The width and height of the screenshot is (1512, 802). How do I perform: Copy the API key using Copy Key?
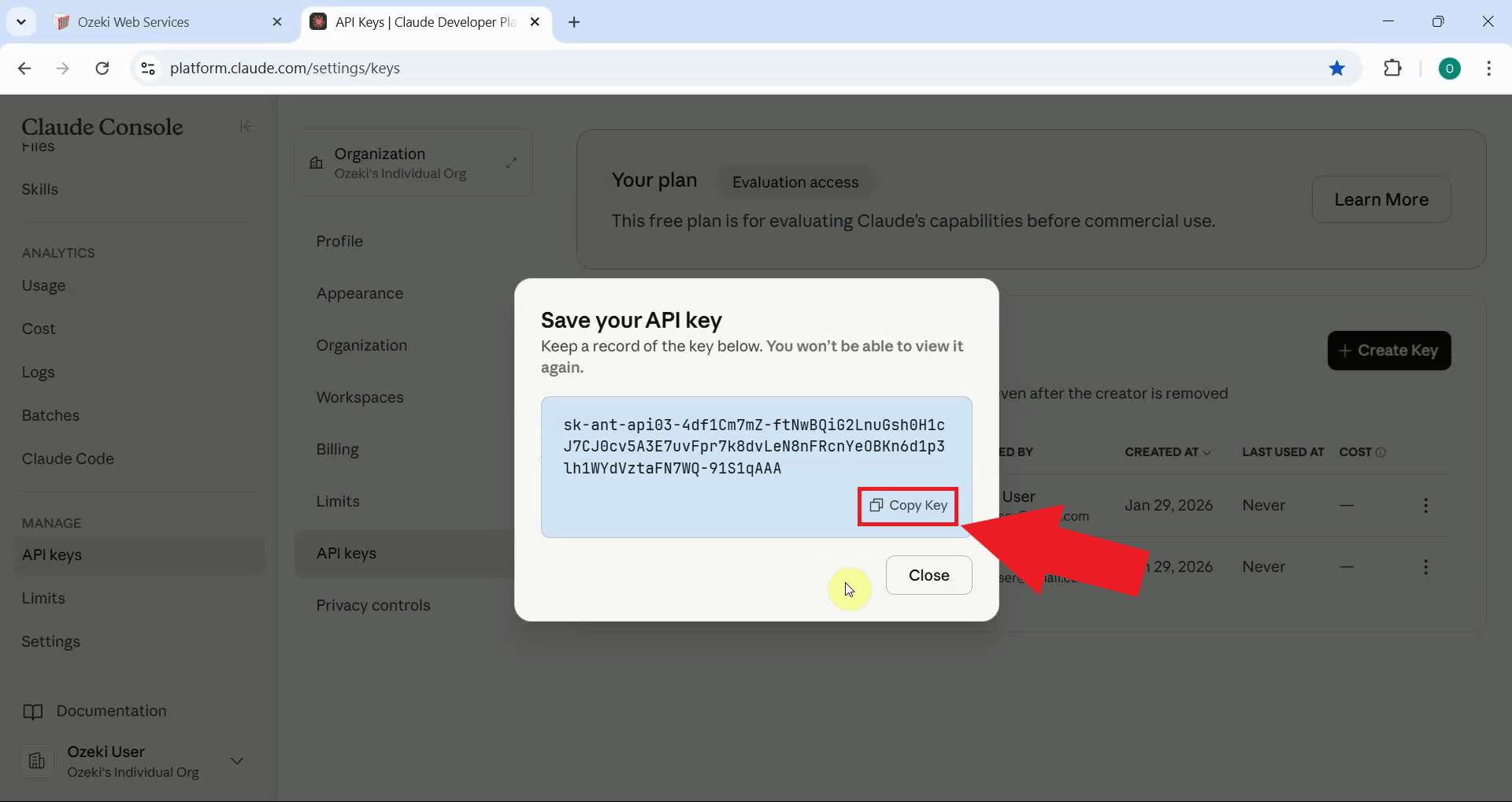click(x=906, y=506)
